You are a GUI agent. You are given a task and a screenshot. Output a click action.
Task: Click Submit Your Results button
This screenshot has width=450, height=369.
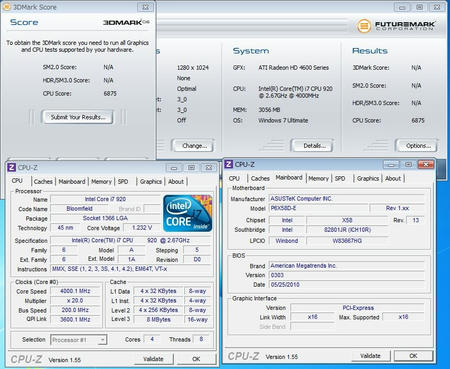[x=77, y=117]
